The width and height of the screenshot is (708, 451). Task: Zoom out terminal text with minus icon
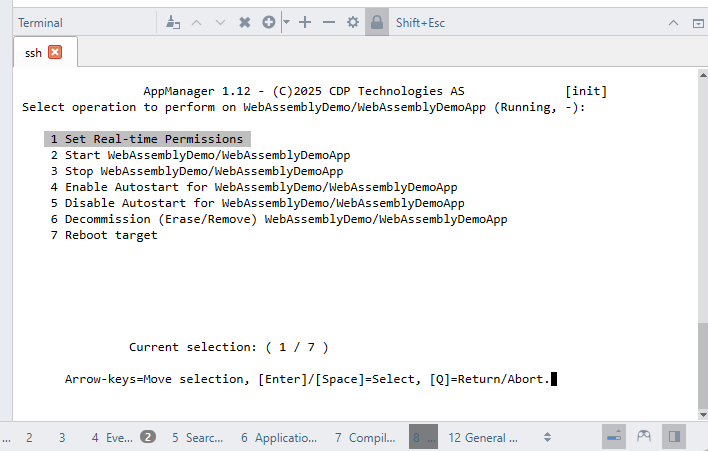tap(329, 22)
